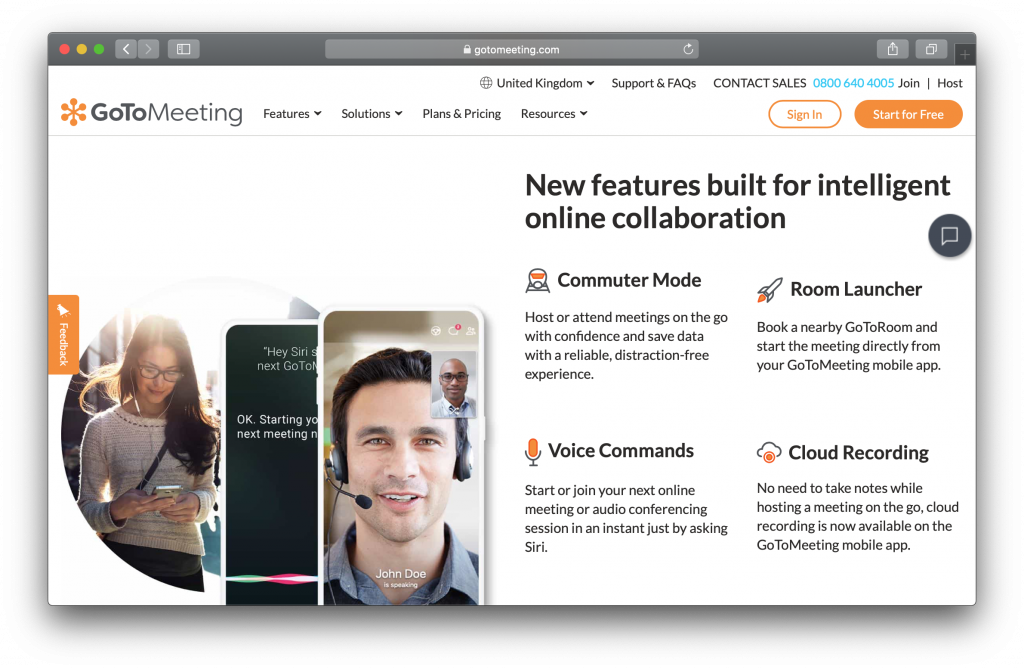The height and width of the screenshot is (669, 1024).
Task: Expand the Solutions menu
Action: (372, 114)
